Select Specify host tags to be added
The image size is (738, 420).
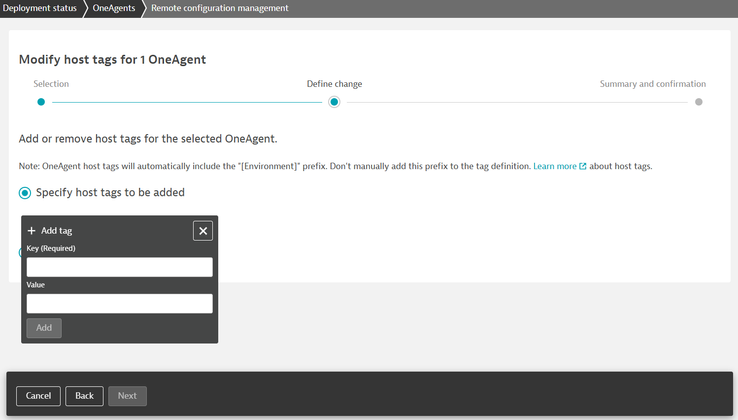tap(25, 192)
